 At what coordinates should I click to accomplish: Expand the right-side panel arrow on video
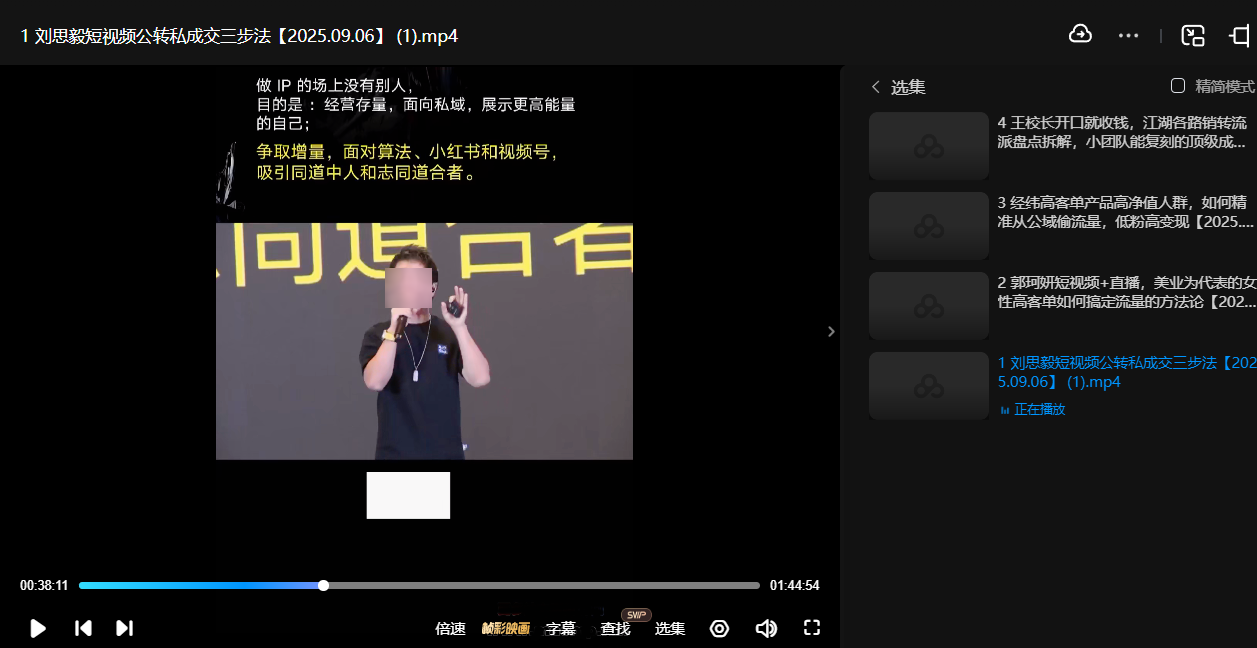[x=830, y=330]
